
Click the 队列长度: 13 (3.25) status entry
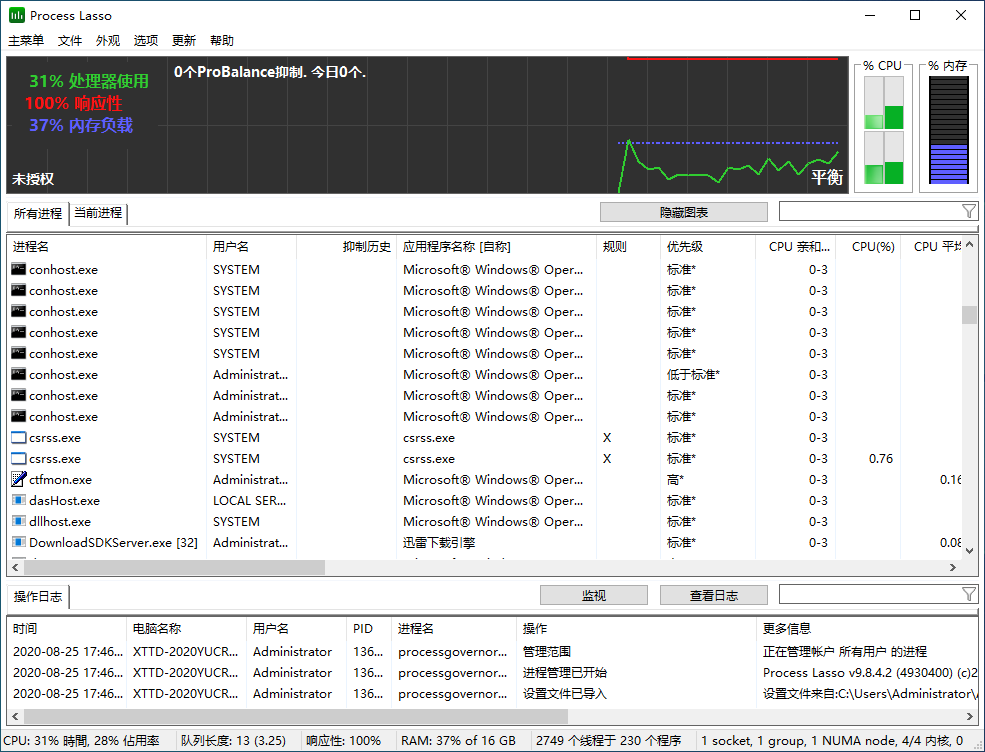[233, 741]
